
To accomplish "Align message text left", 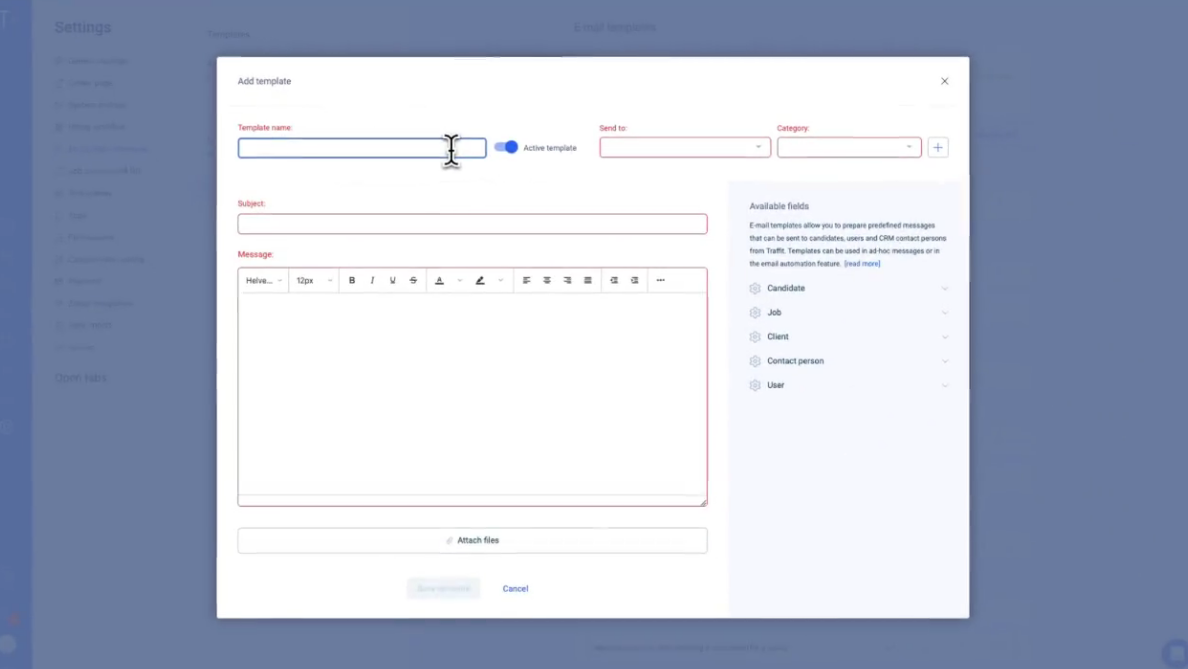I will (x=527, y=280).
